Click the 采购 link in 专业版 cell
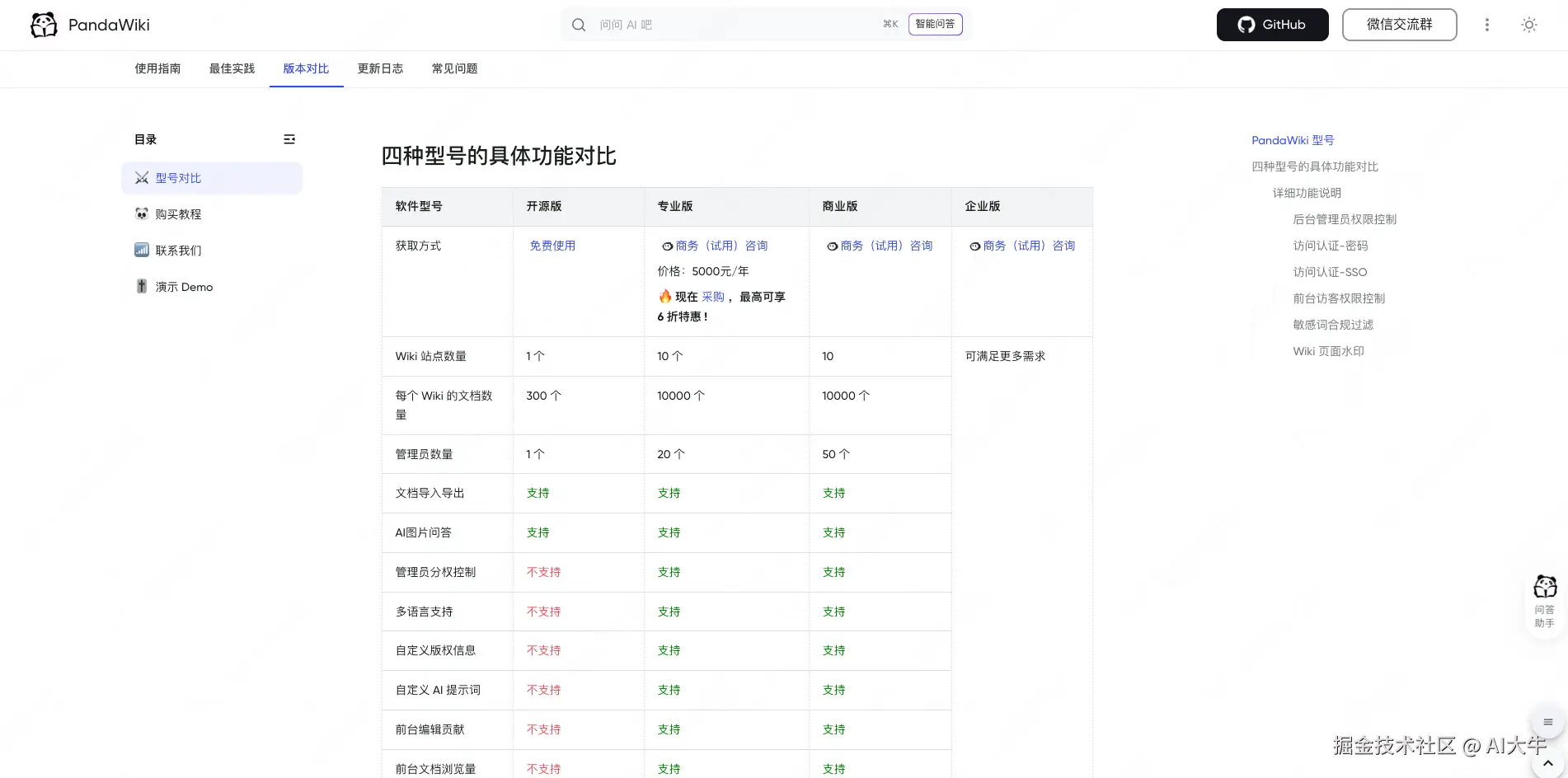The image size is (1568, 778). coord(713,297)
